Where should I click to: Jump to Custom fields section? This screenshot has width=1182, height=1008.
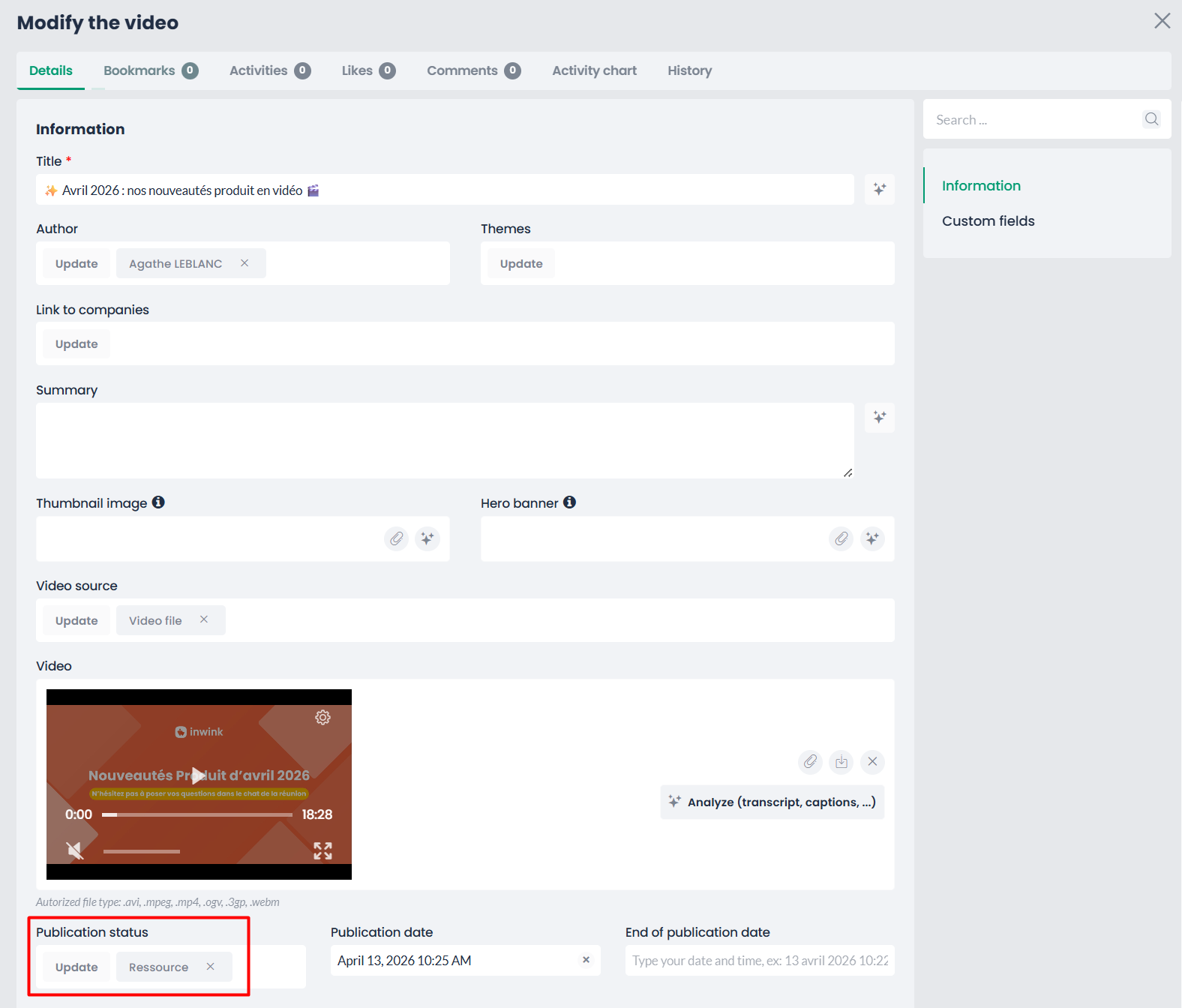988,221
